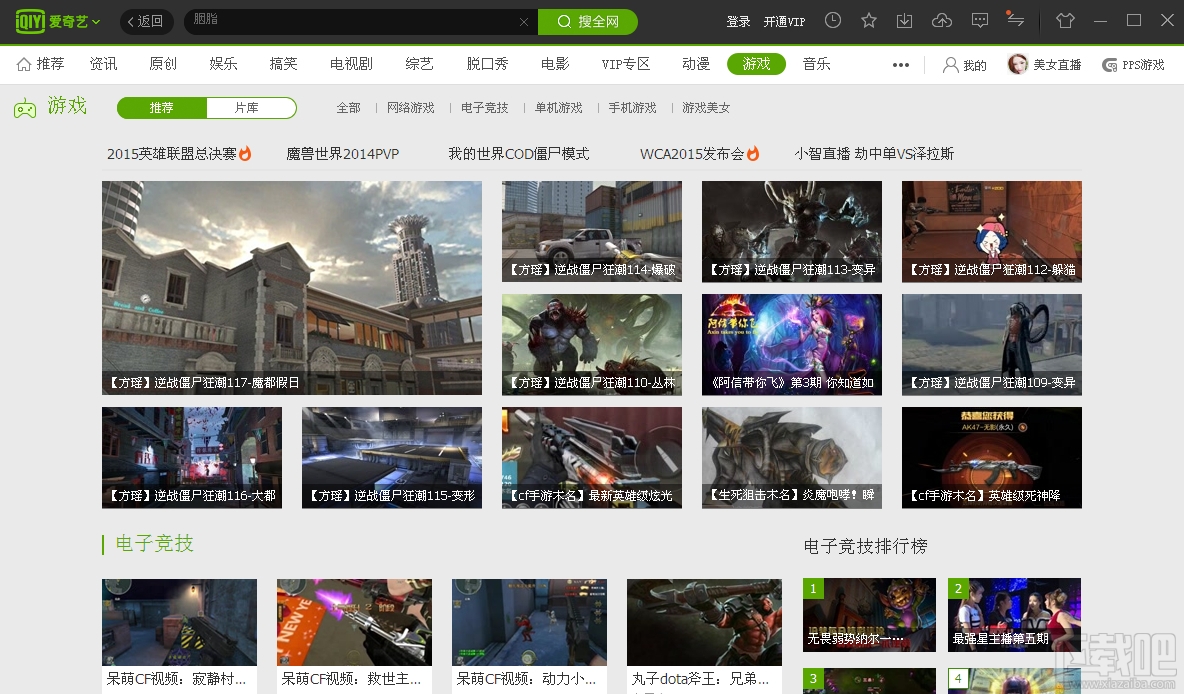The height and width of the screenshot is (694, 1184).
Task: Open the more channels "..." menu
Action: coord(899,64)
